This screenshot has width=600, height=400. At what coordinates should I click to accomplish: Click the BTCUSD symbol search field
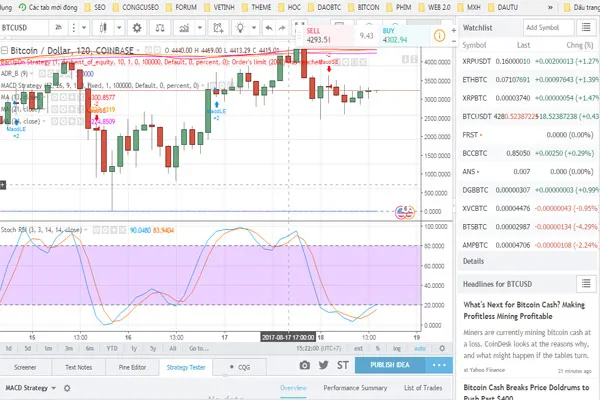(24, 28)
